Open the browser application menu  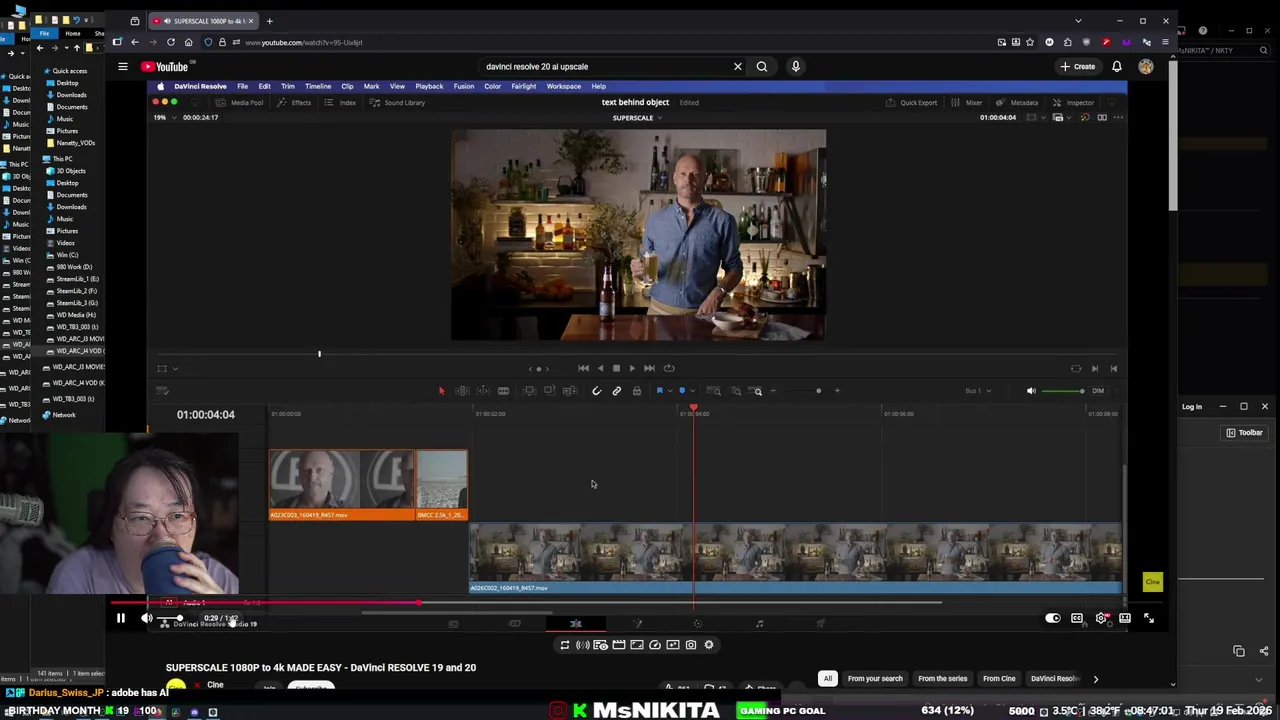point(1165,42)
